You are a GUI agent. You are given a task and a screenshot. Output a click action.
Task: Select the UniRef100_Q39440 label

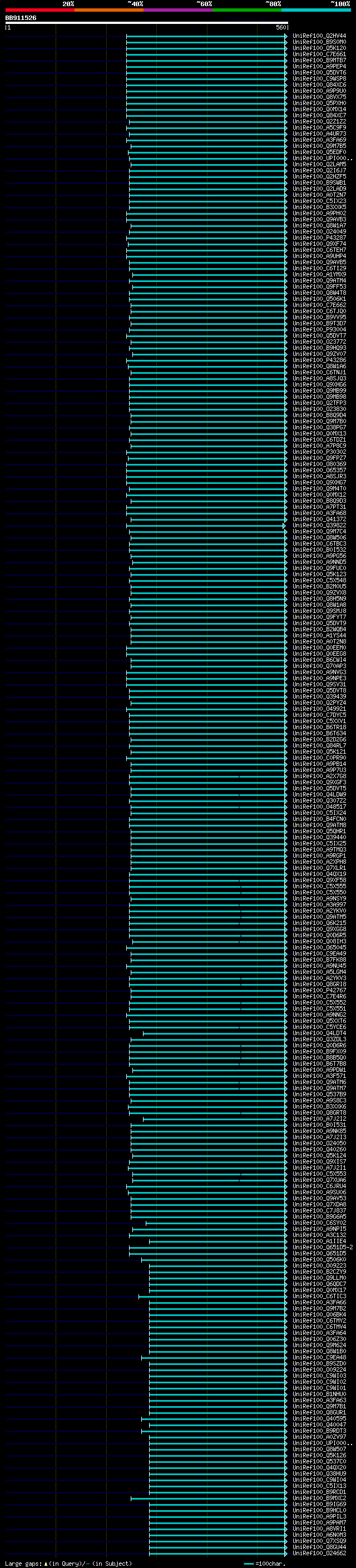[319, 837]
